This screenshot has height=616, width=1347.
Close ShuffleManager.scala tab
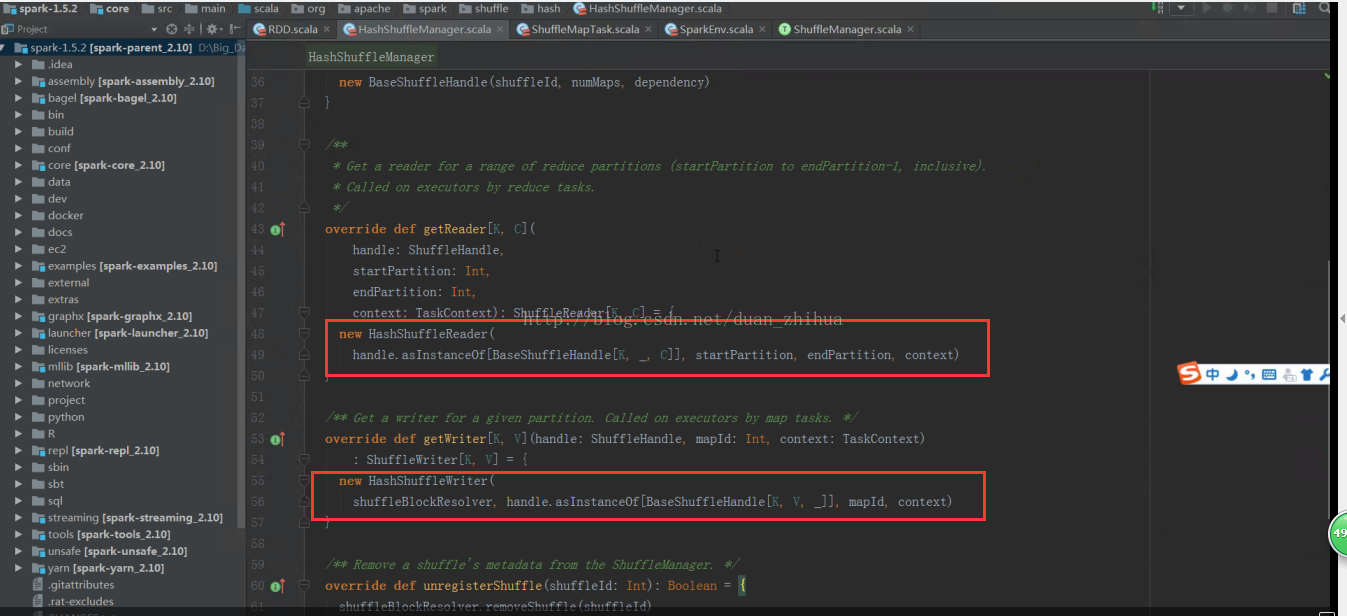coord(911,30)
